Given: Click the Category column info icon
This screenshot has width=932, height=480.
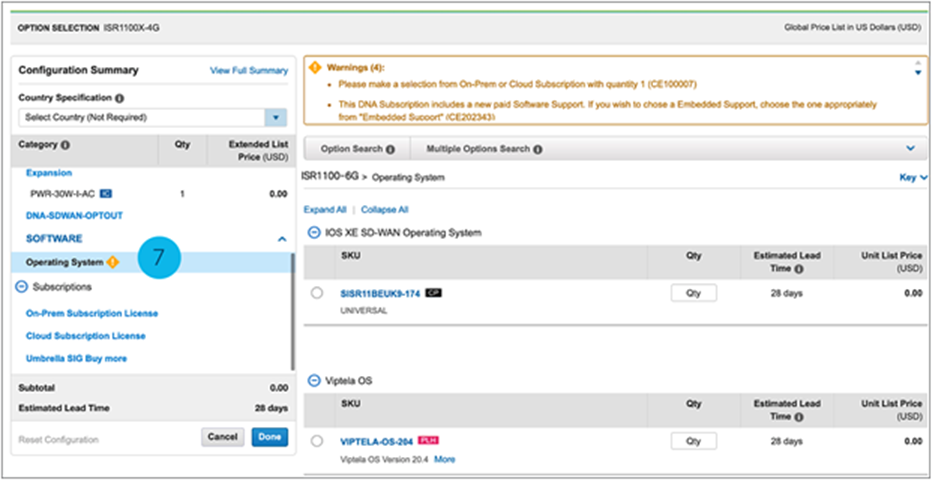Looking at the screenshot, I should click(x=65, y=145).
